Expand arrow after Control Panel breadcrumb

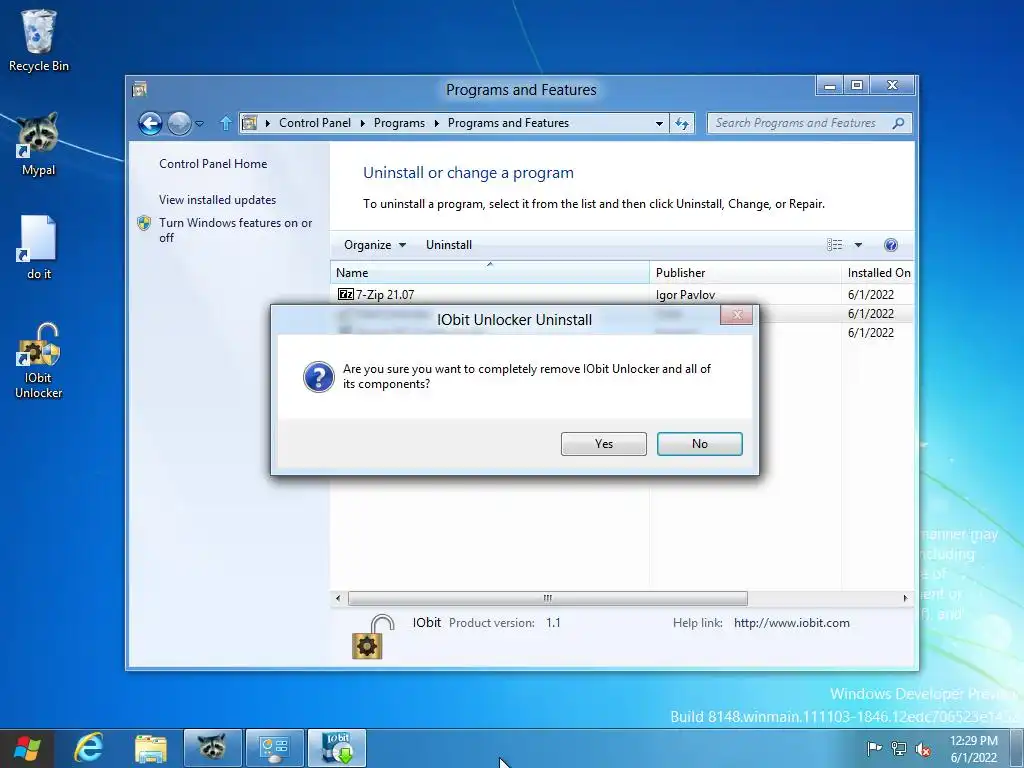point(362,123)
